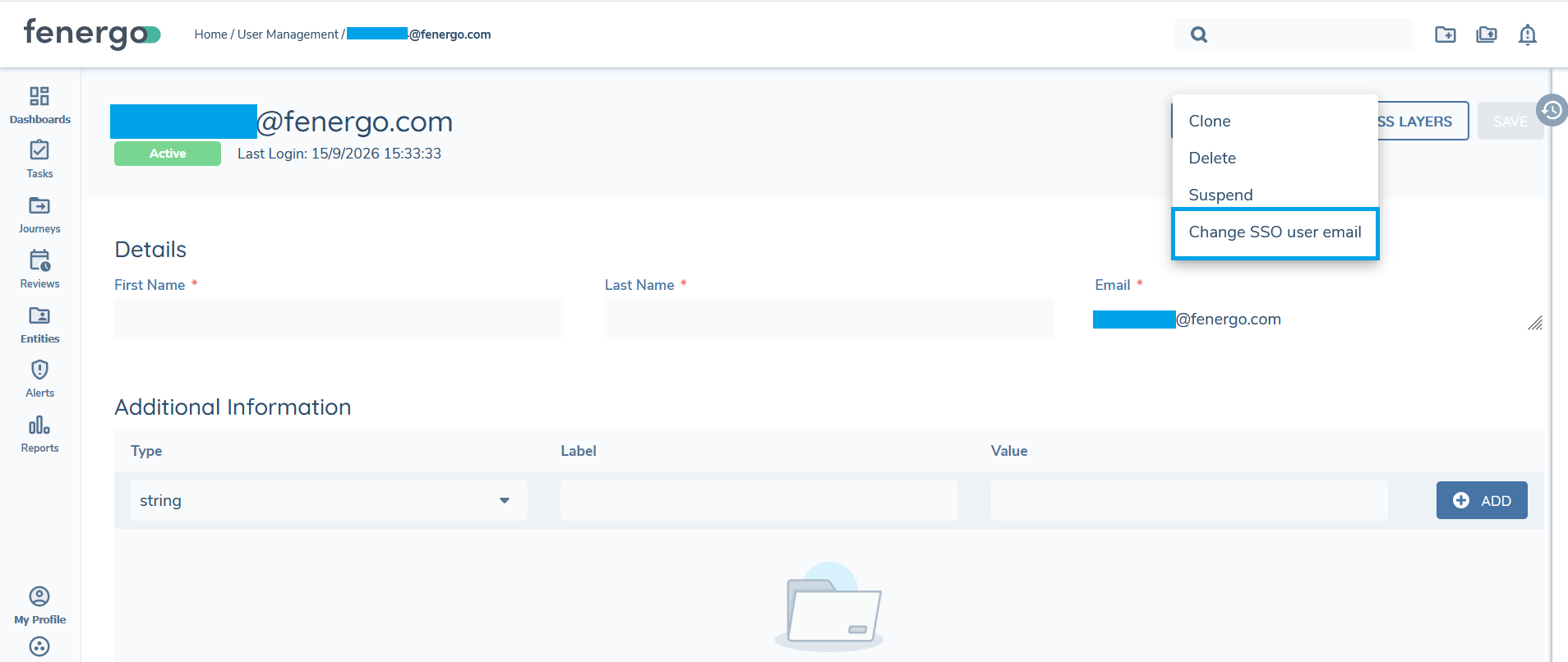Click the Last Login timestamp text
Viewport: 1568px width, 662px height.
tap(339, 154)
